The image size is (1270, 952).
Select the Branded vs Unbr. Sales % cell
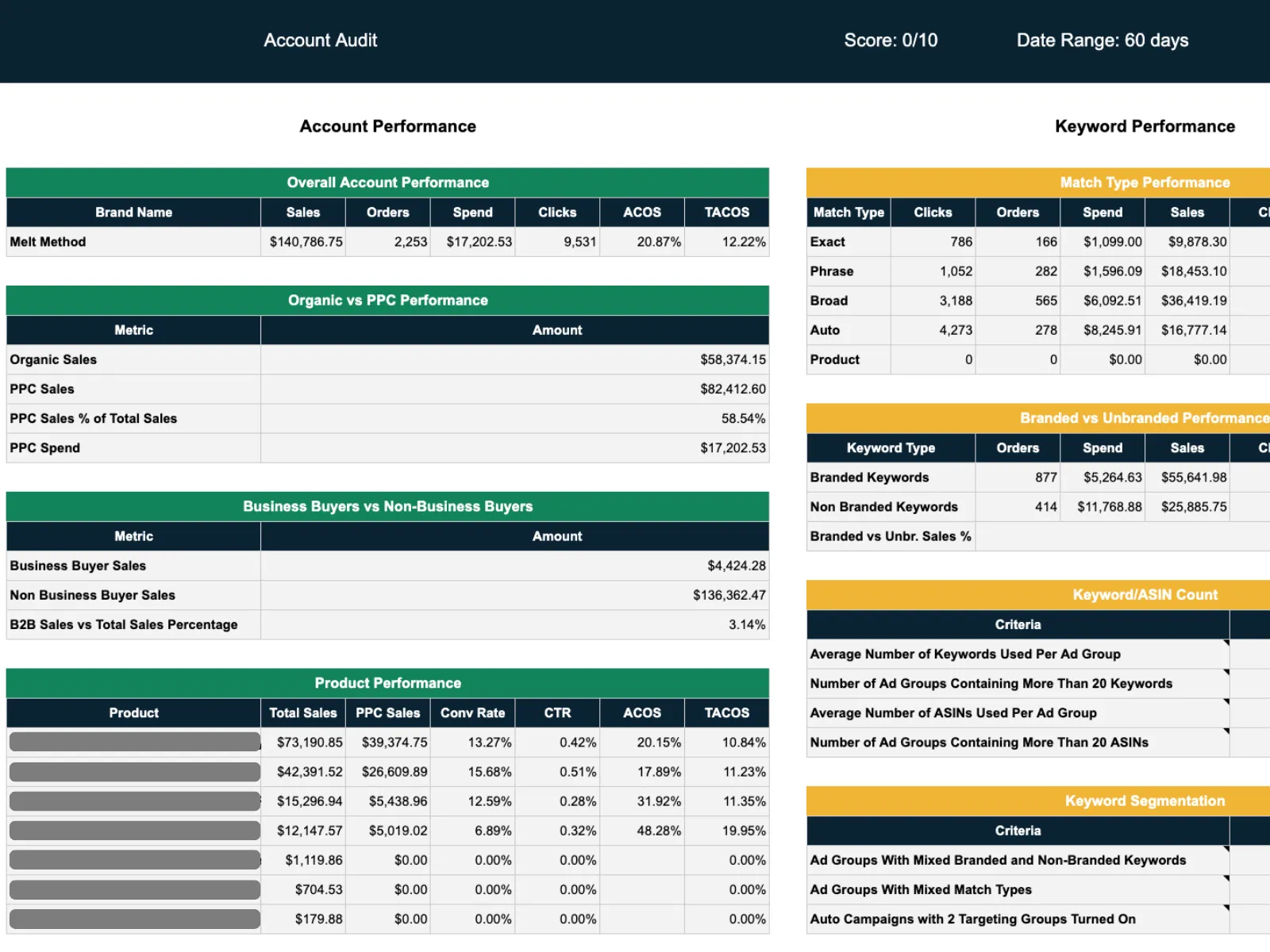(890, 536)
